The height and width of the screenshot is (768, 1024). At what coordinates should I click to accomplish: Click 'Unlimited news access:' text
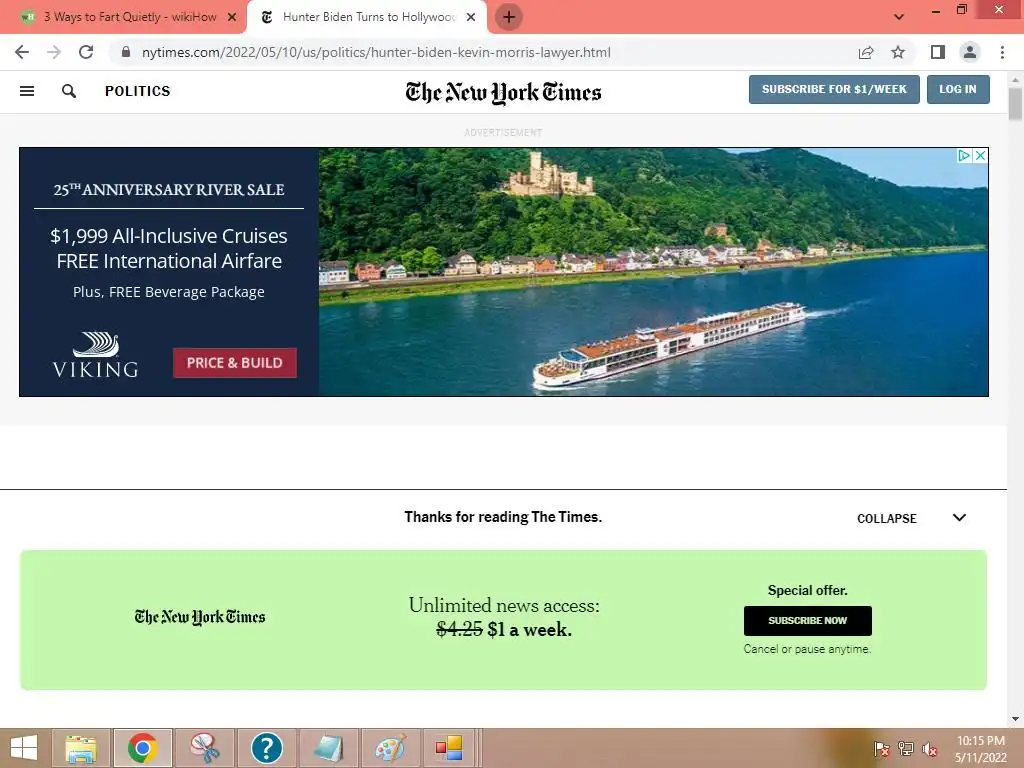pos(504,605)
